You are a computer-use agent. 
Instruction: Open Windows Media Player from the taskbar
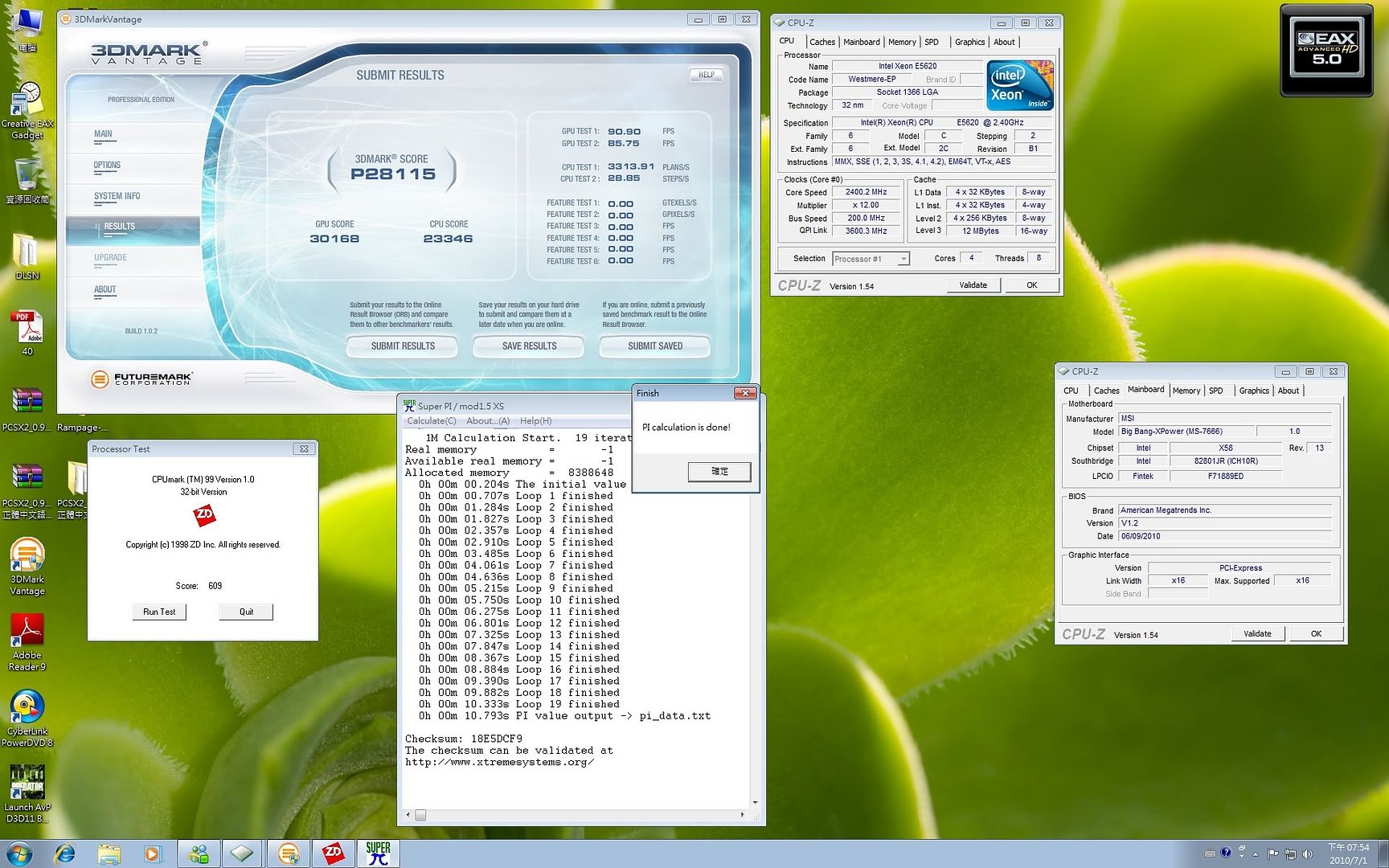click(153, 854)
